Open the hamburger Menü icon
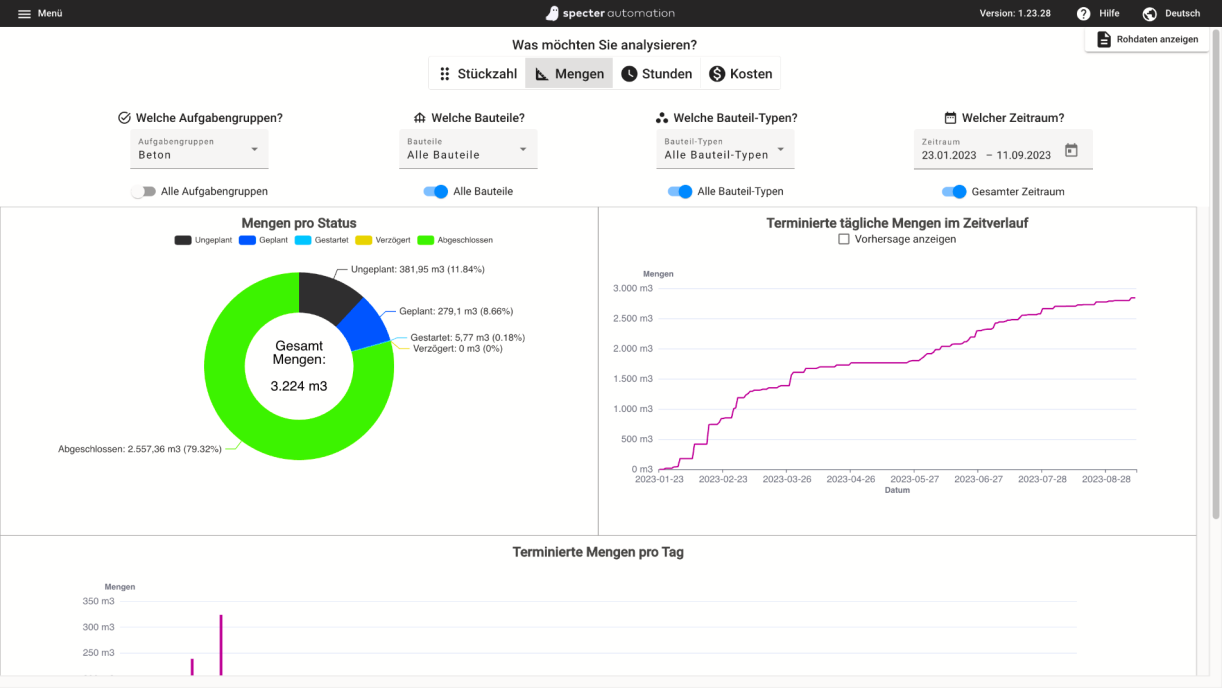The image size is (1222, 688). coord(24,14)
